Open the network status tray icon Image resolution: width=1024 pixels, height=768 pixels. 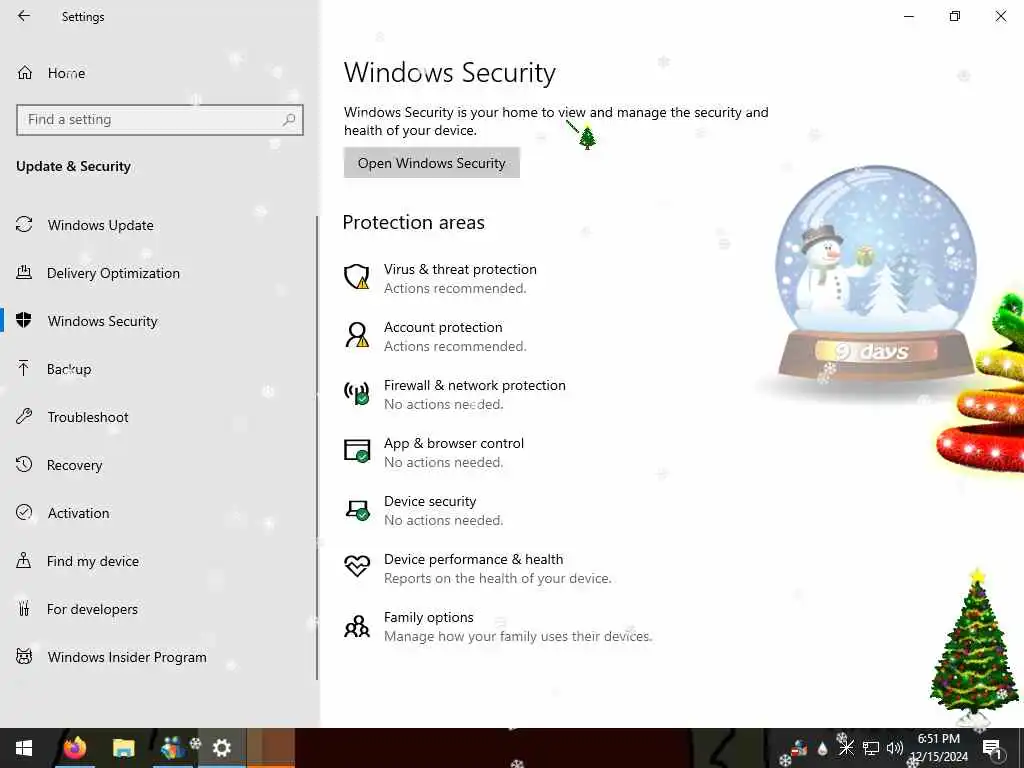(871, 748)
